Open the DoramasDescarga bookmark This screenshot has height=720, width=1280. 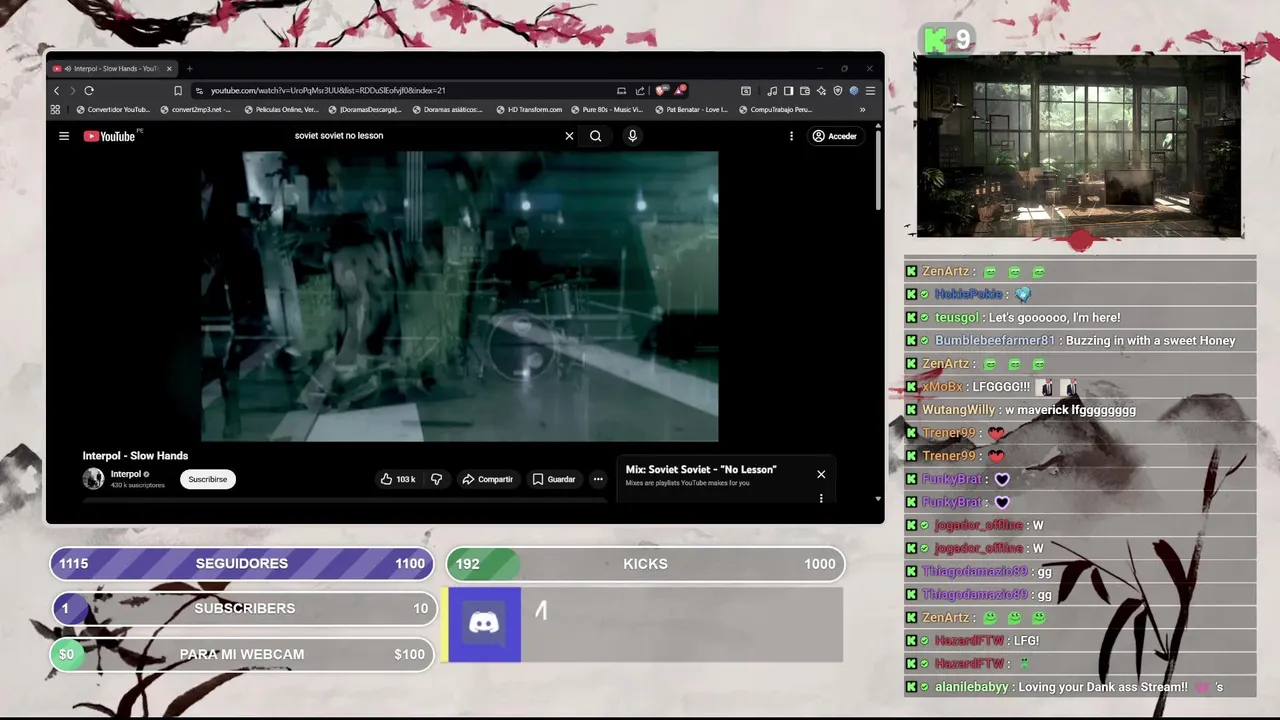(x=364, y=110)
